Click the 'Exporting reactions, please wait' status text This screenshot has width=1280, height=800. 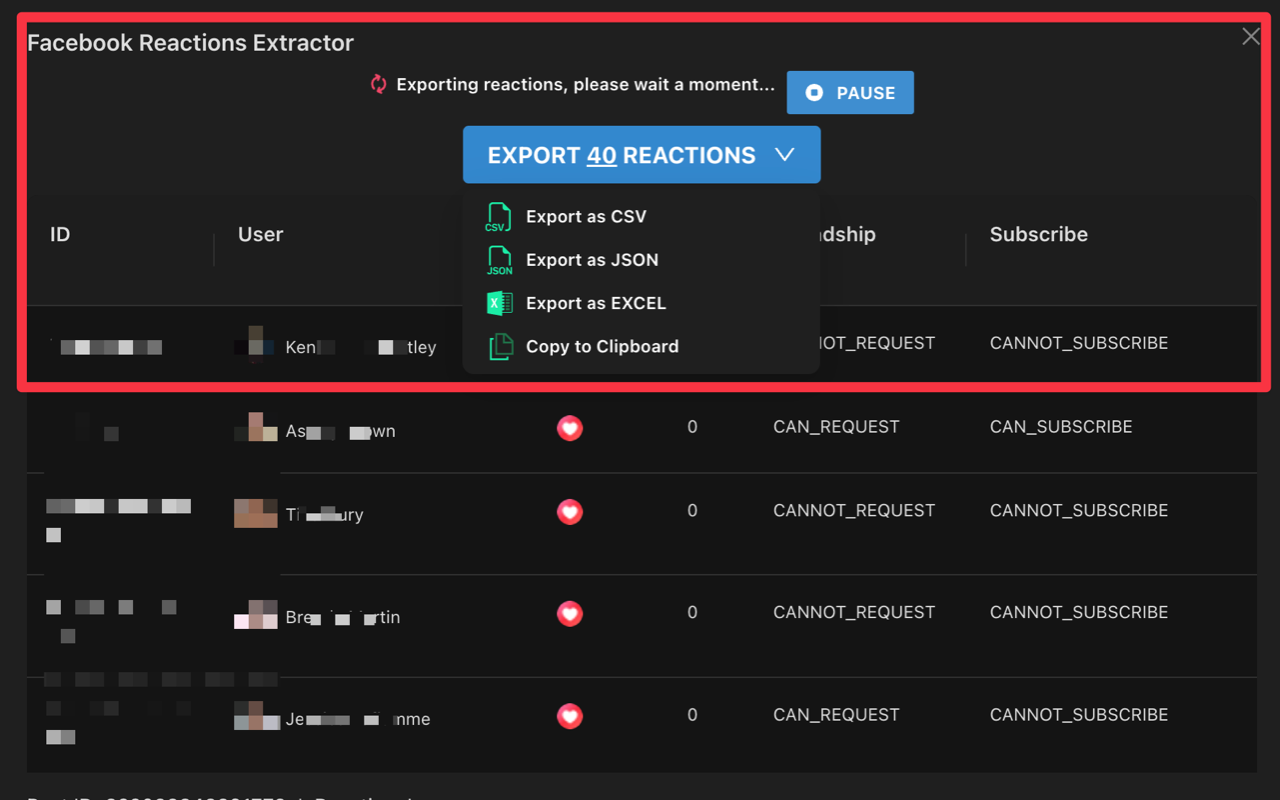[x=585, y=85]
